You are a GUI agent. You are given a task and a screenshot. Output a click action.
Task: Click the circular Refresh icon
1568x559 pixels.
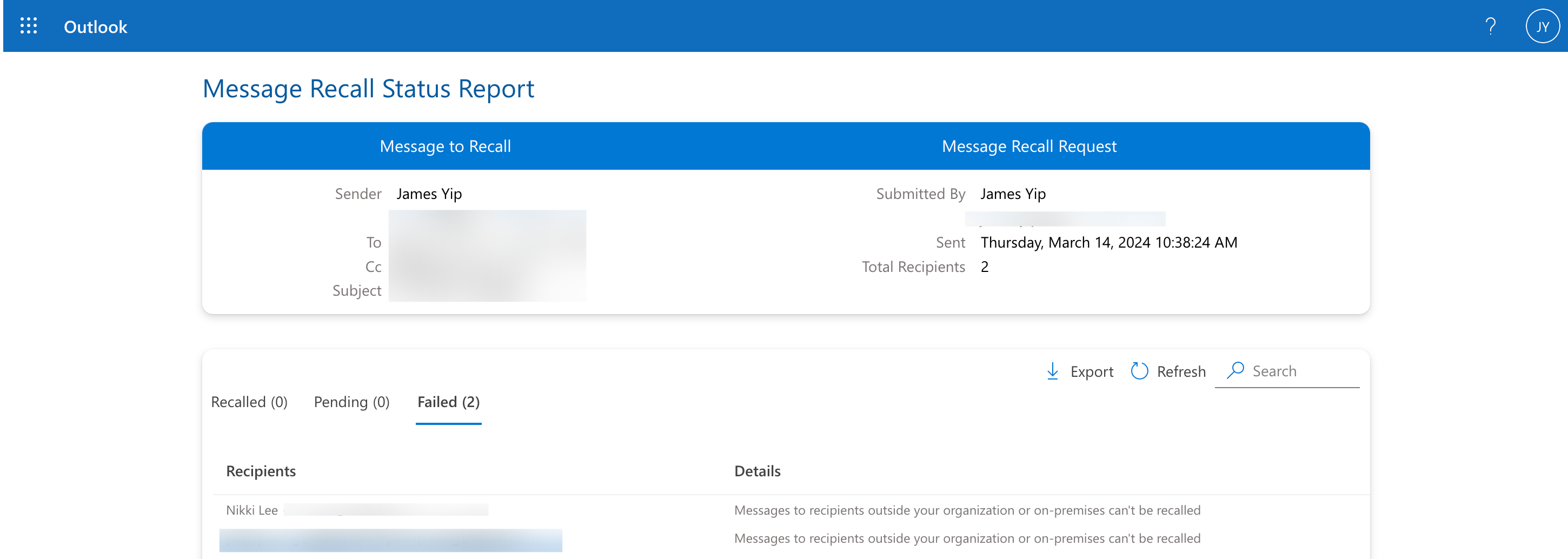point(1139,371)
